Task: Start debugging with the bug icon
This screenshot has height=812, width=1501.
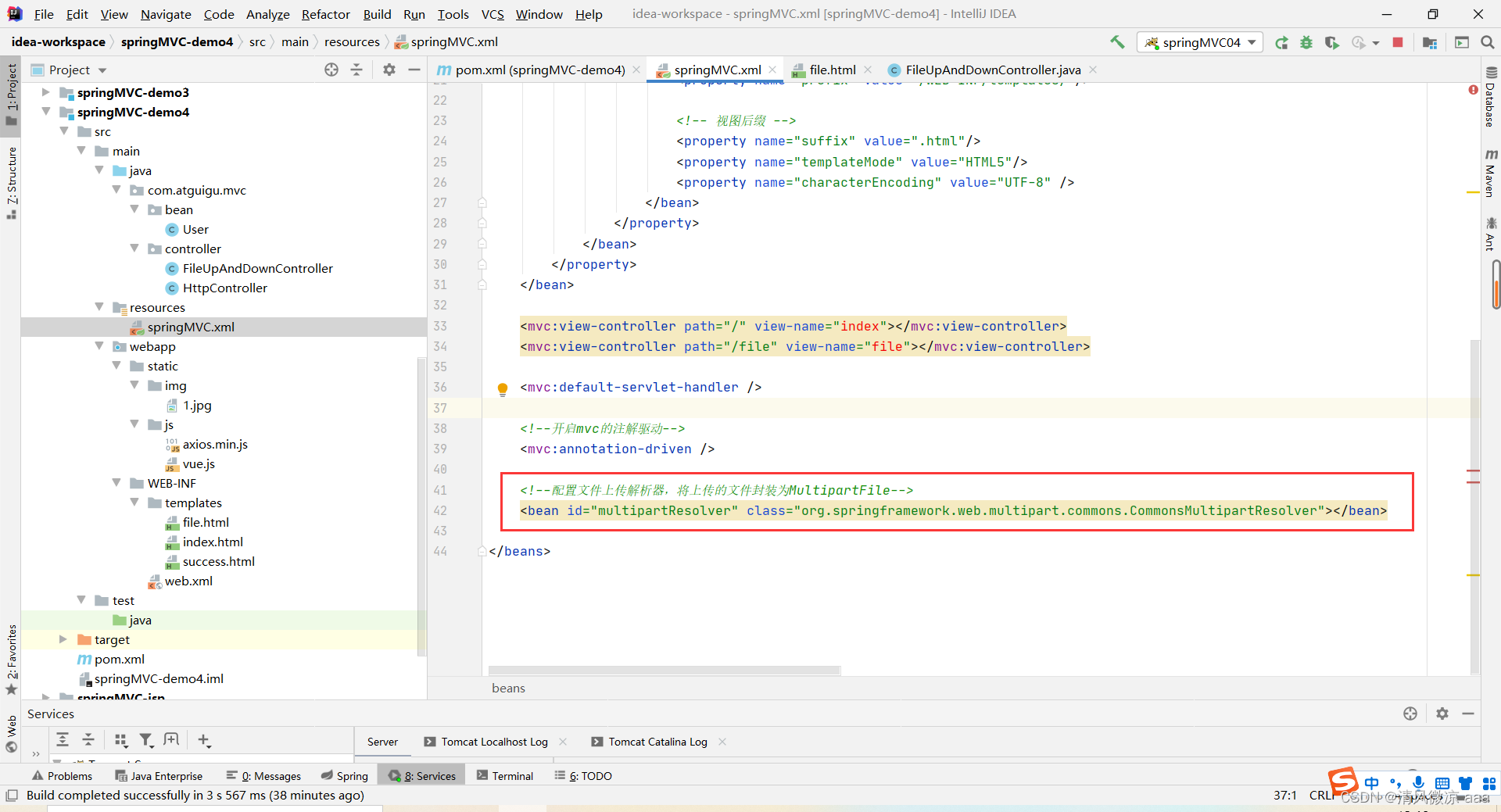Action: click(x=1306, y=42)
